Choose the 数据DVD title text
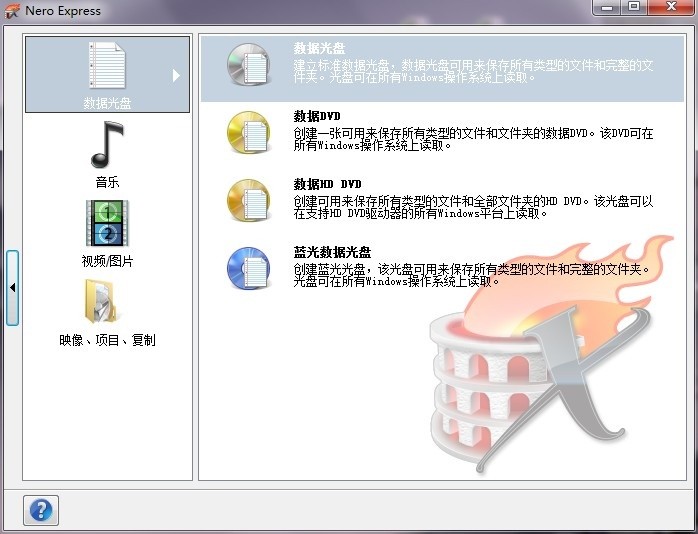The width and height of the screenshot is (698, 534). (318, 116)
